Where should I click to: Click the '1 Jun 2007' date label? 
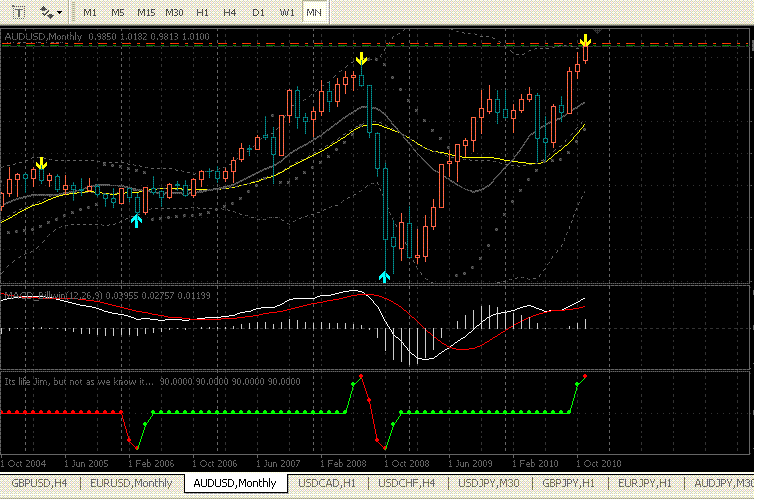pyautogui.click(x=278, y=464)
